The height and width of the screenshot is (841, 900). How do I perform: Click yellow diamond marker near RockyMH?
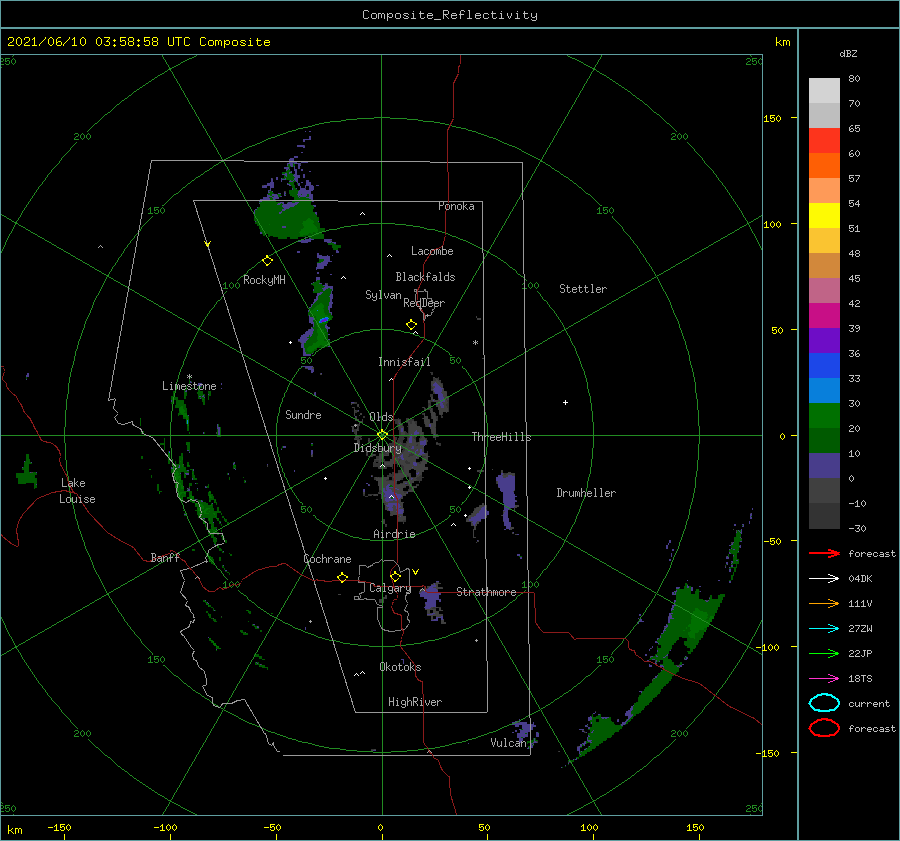point(267,261)
